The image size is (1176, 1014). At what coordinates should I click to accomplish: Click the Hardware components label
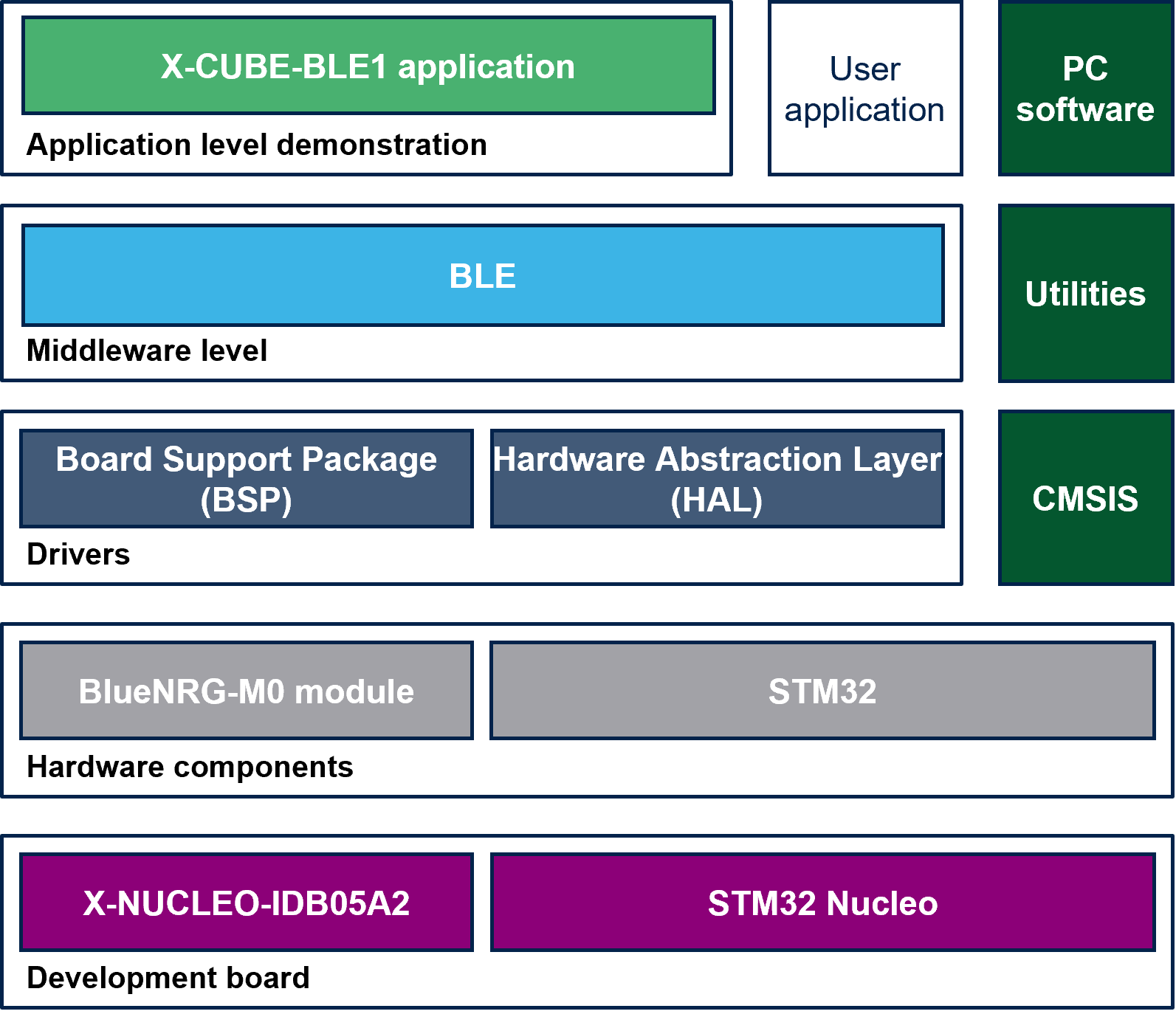[190, 767]
